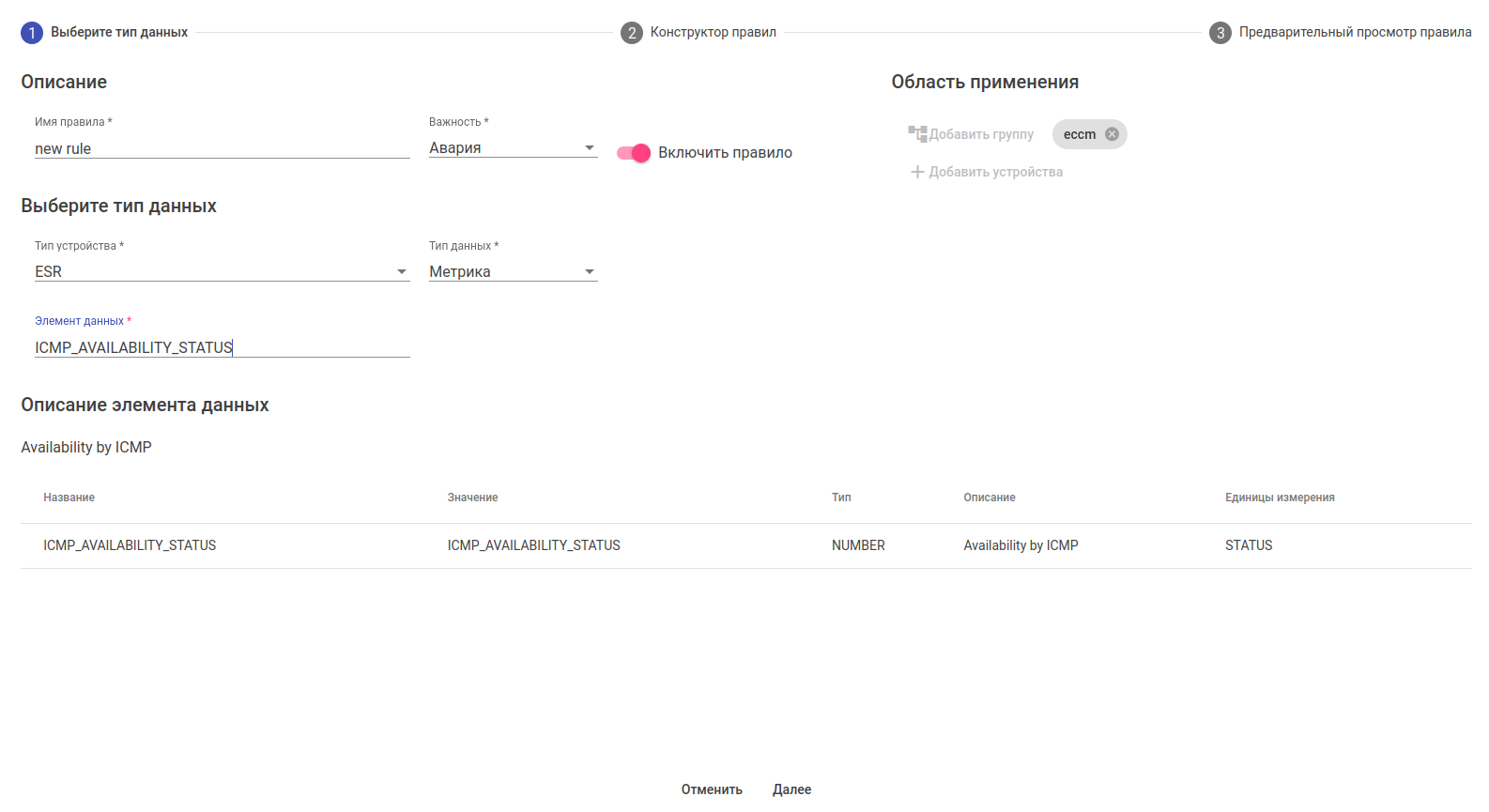Click the "Имя правила" input field
Screen dimensions: 1489x812
(x=222, y=149)
